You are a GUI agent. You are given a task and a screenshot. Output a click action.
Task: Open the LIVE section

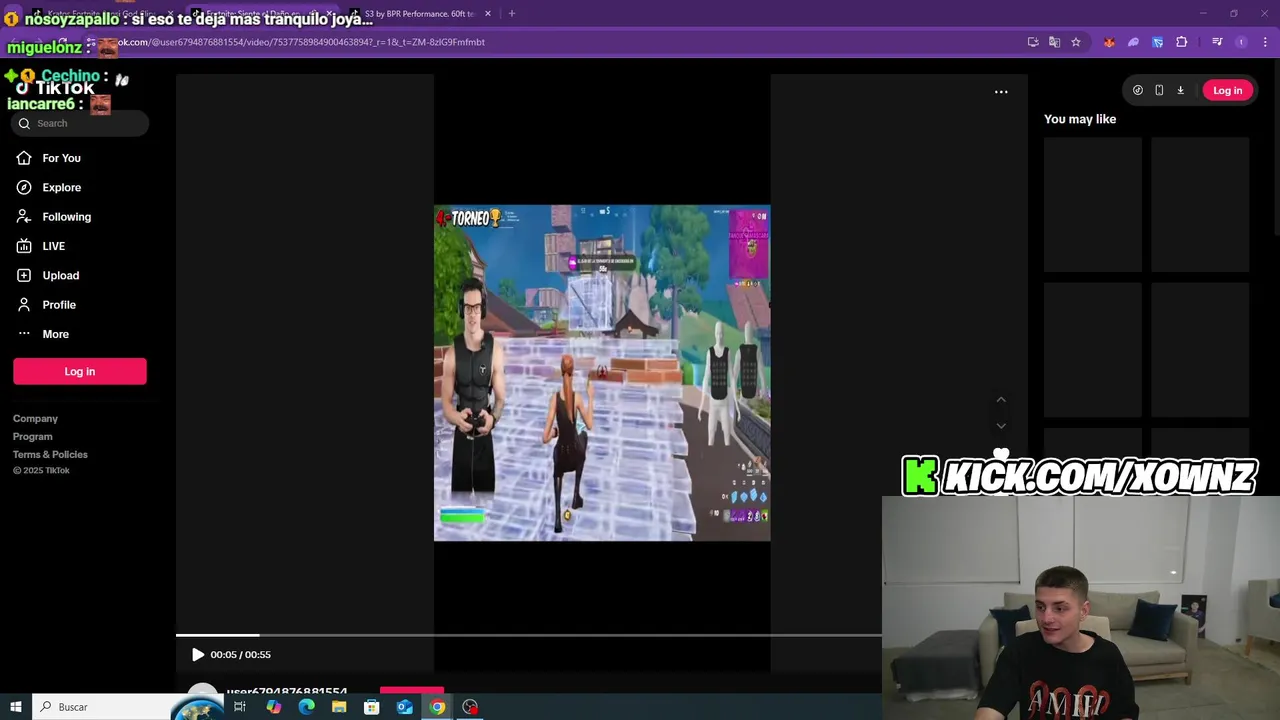53,246
